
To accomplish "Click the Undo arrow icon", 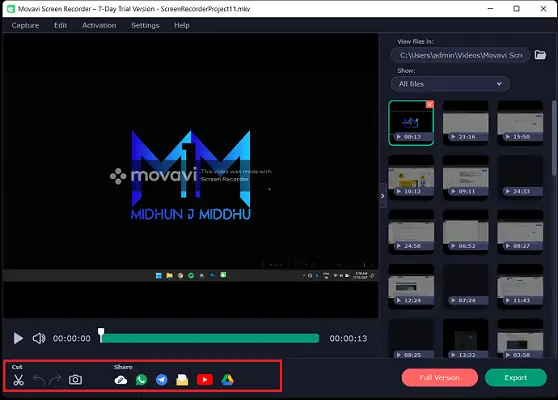I will pos(39,380).
